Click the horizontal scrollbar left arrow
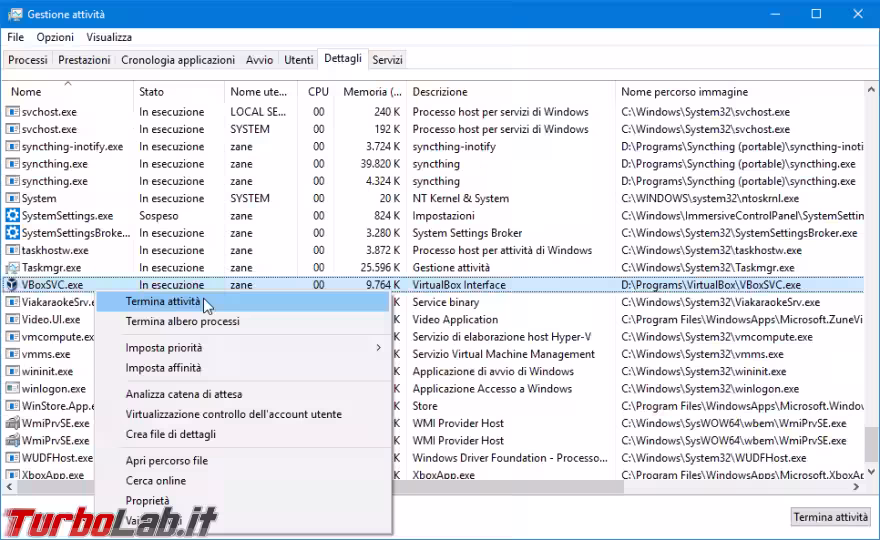This screenshot has width=880, height=540. click(9, 487)
